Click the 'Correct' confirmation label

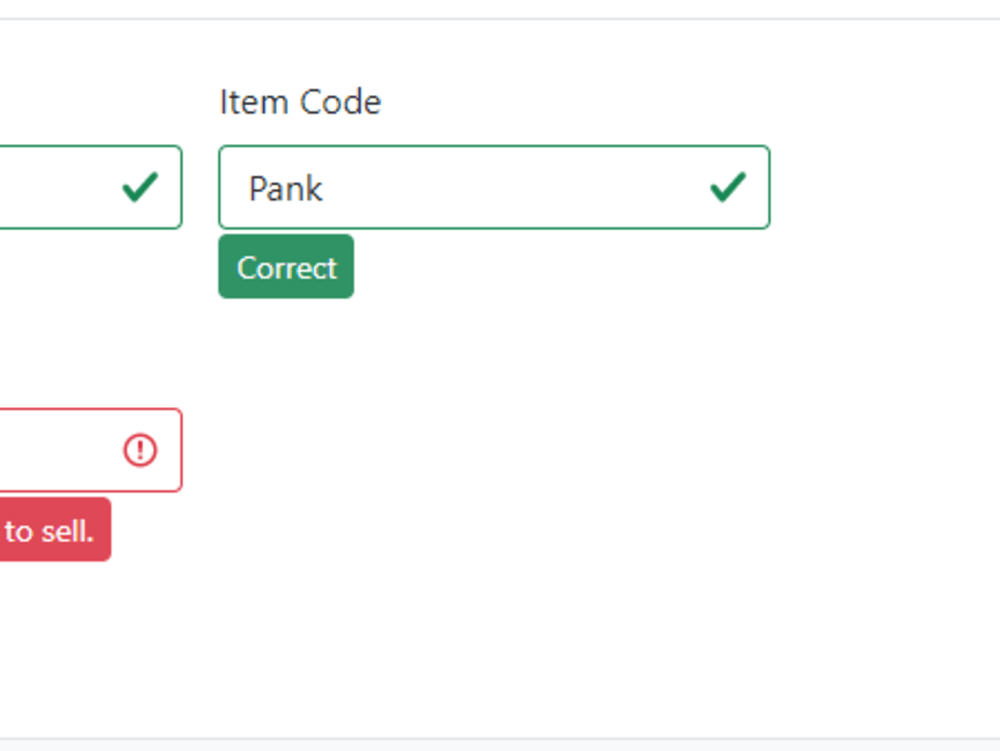pyautogui.click(x=286, y=267)
